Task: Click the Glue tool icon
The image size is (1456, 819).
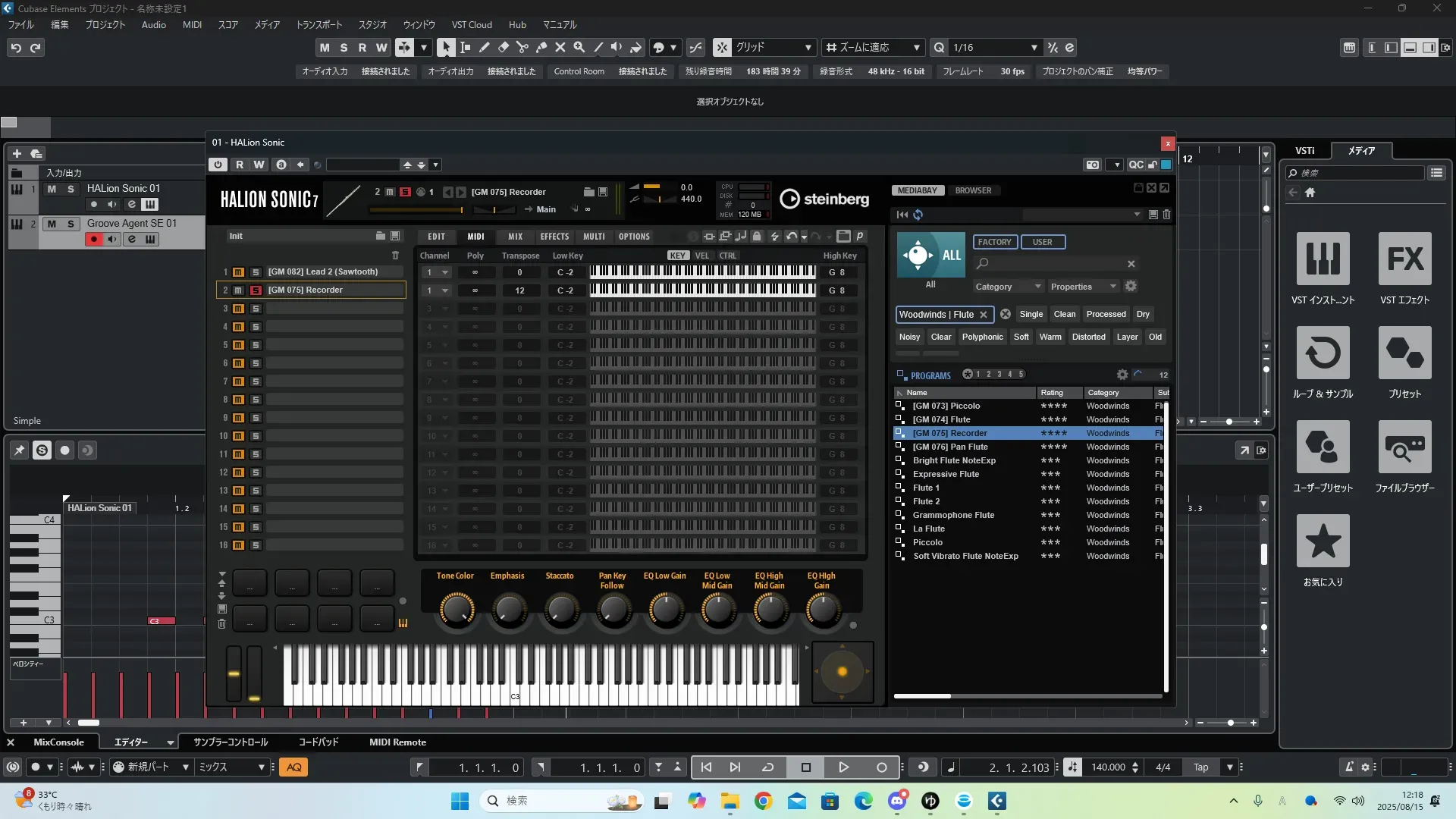Action: [541, 47]
